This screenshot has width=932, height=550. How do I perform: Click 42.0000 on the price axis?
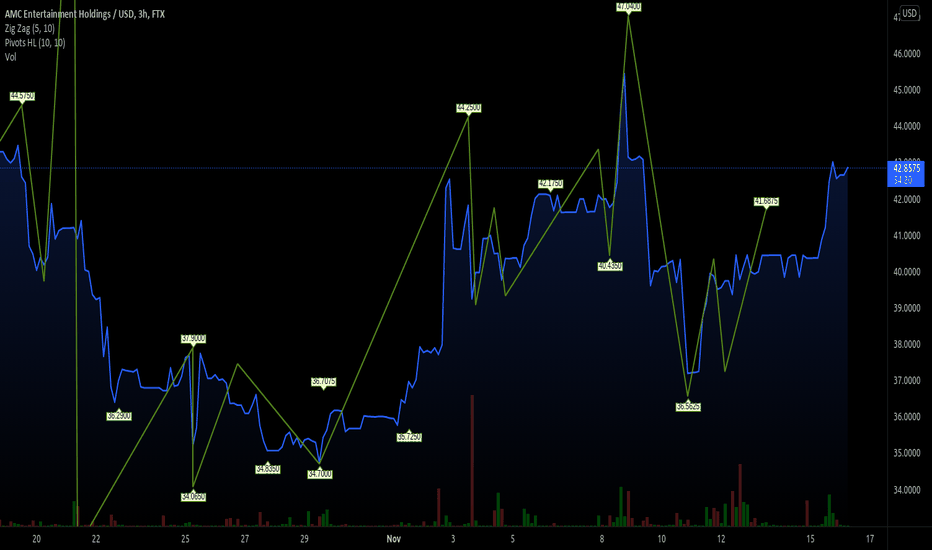tap(906, 199)
